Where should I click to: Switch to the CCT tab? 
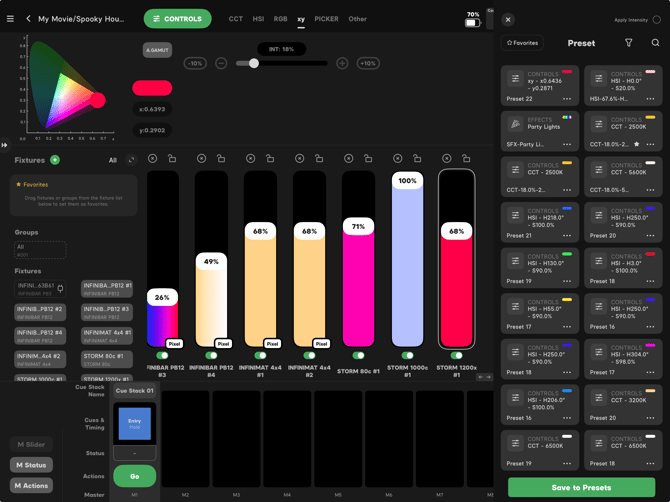[235, 19]
